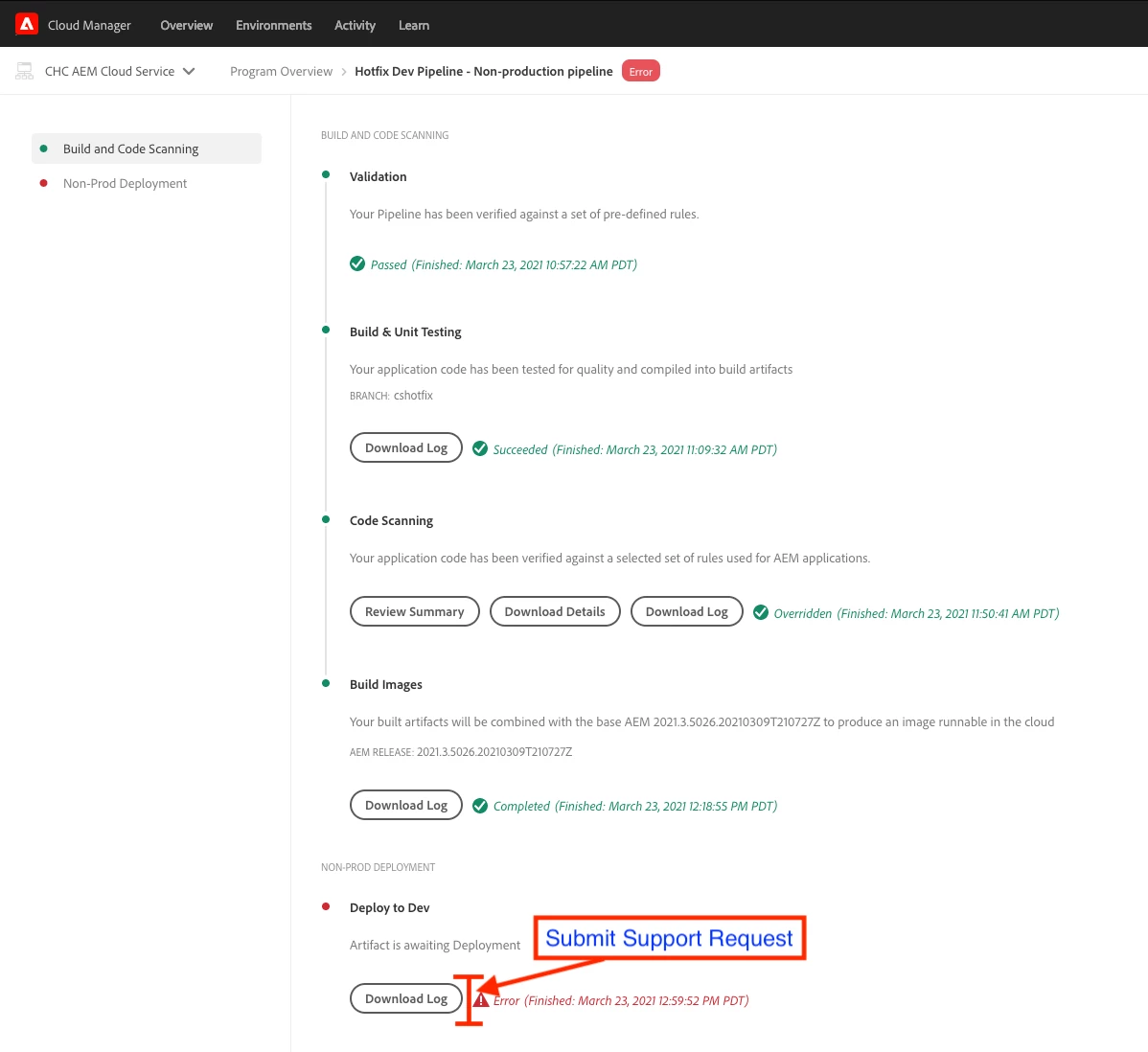1148x1052 pixels.
Task: Download Log for Build & Unit Testing
Action: (405, 447)
